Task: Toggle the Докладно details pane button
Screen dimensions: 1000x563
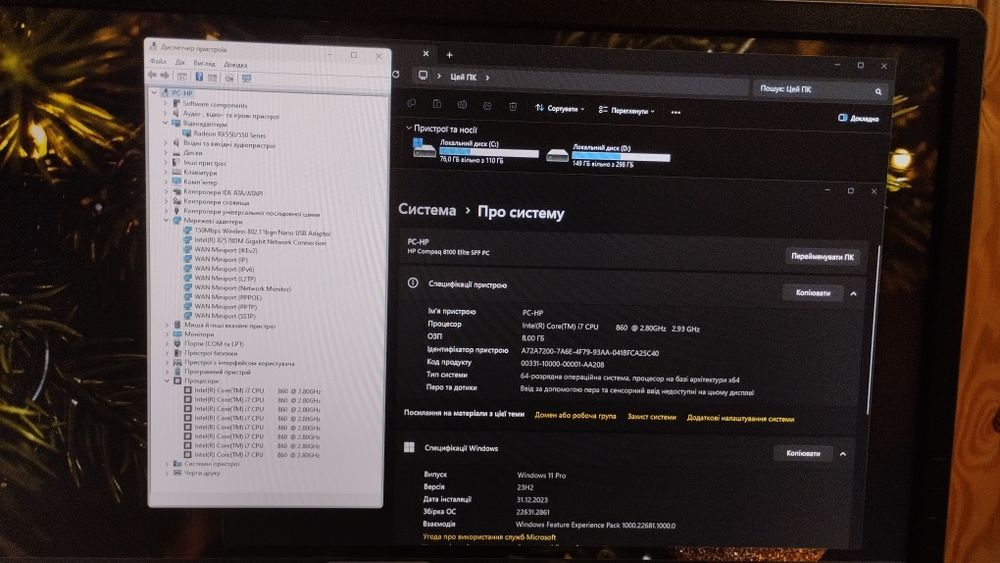Action: pos(858,118)
